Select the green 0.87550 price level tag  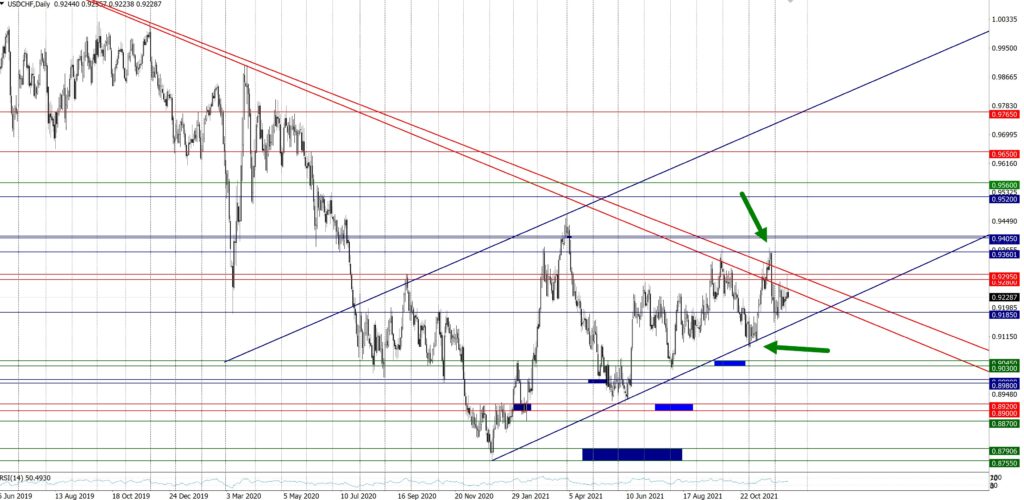(1004, 464)
